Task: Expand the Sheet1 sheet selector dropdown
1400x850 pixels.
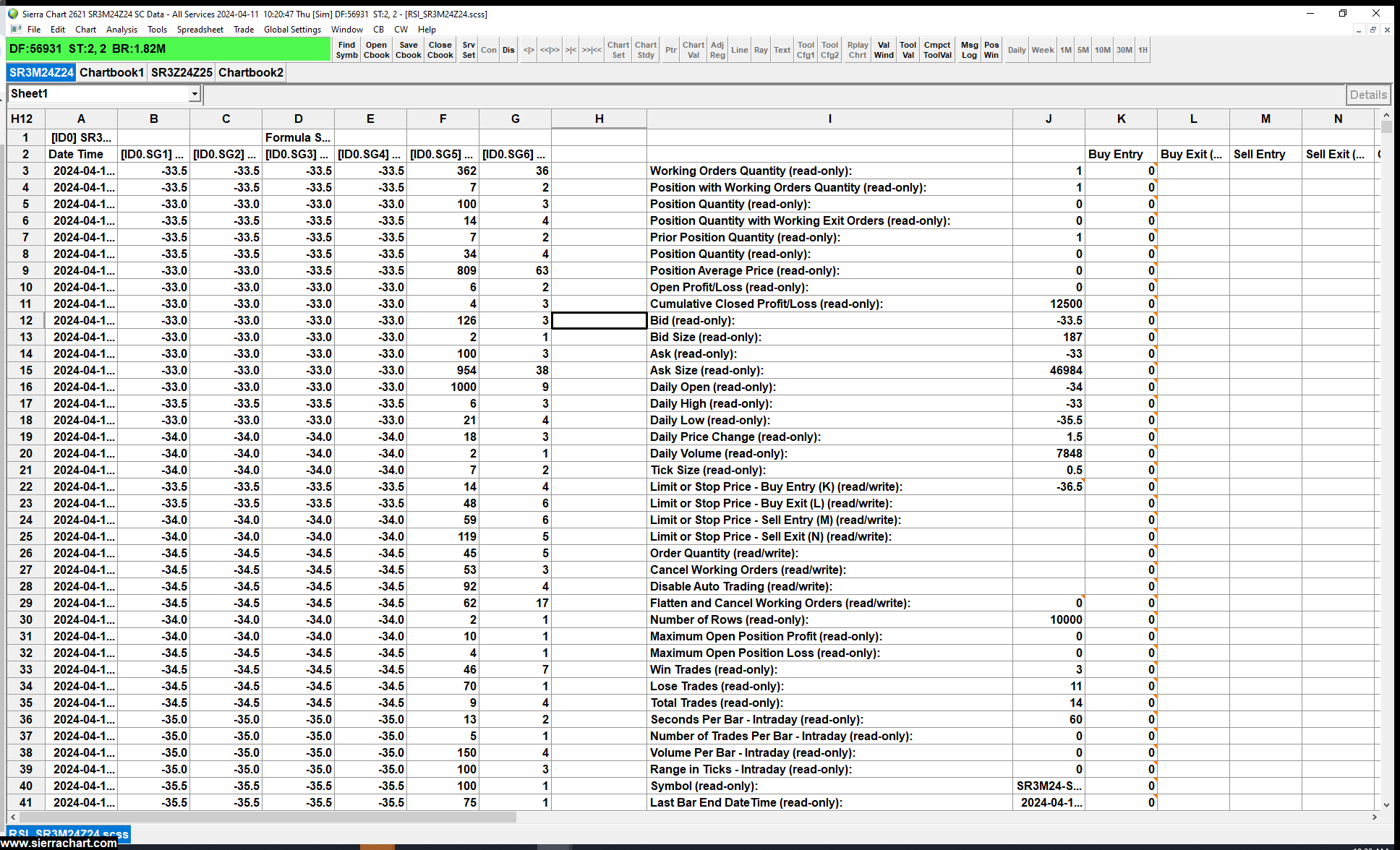Action: (x=195, y=94)
